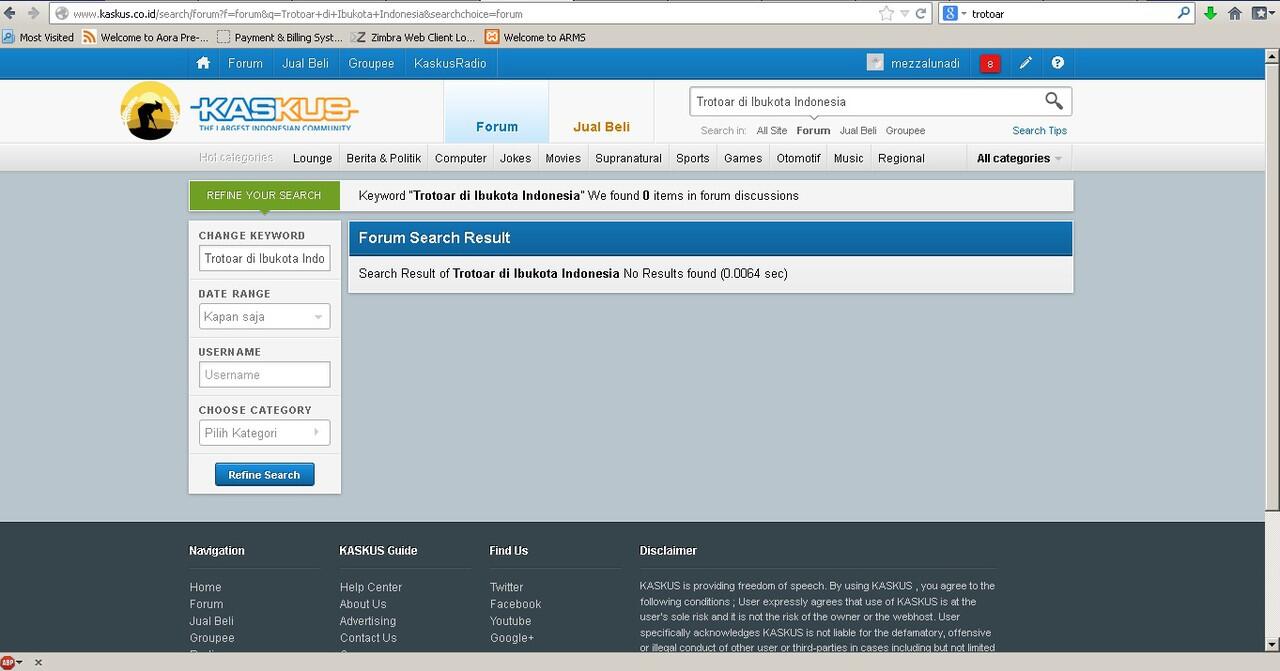Open KaskusRadio in top blue bar
This screenshot has height=671, width=1280.
(x=450, y=63)
